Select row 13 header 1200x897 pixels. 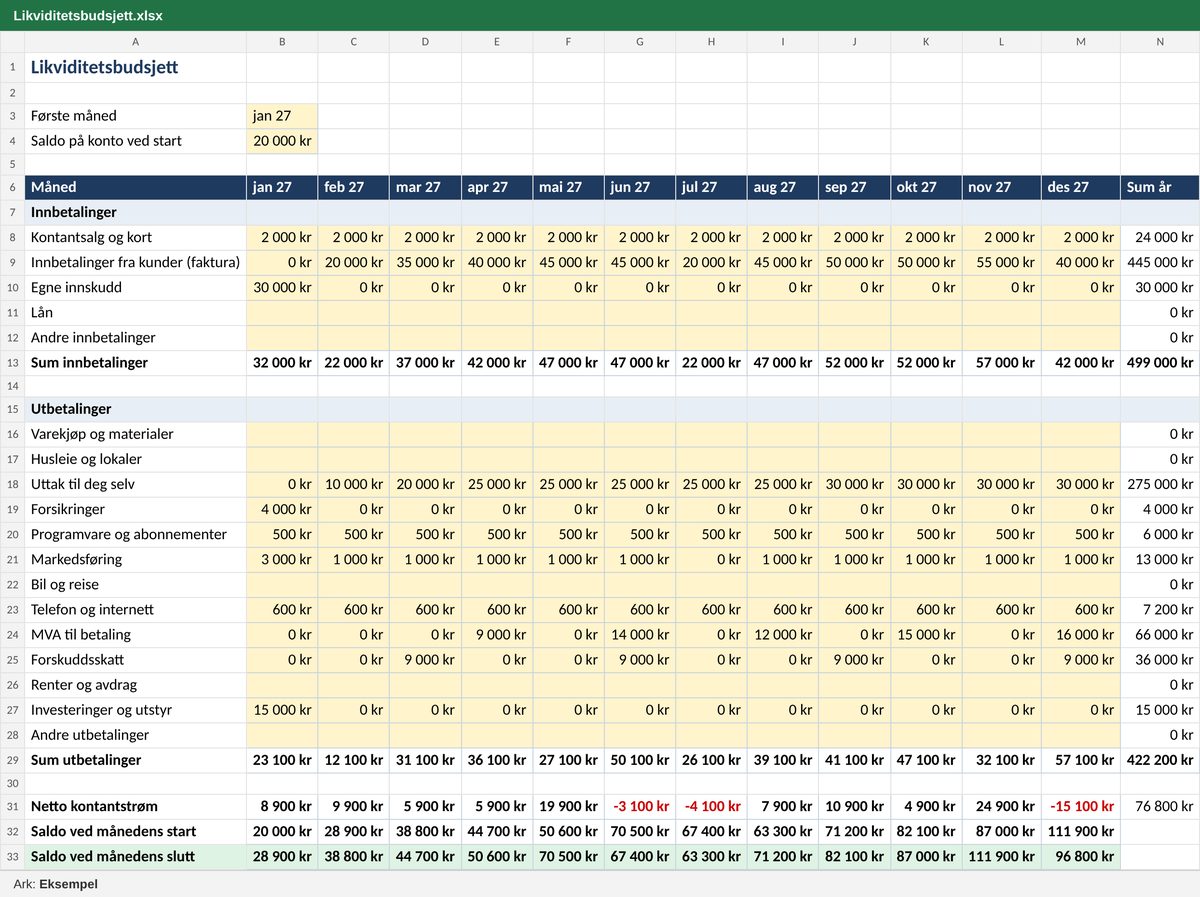[12, 363]
